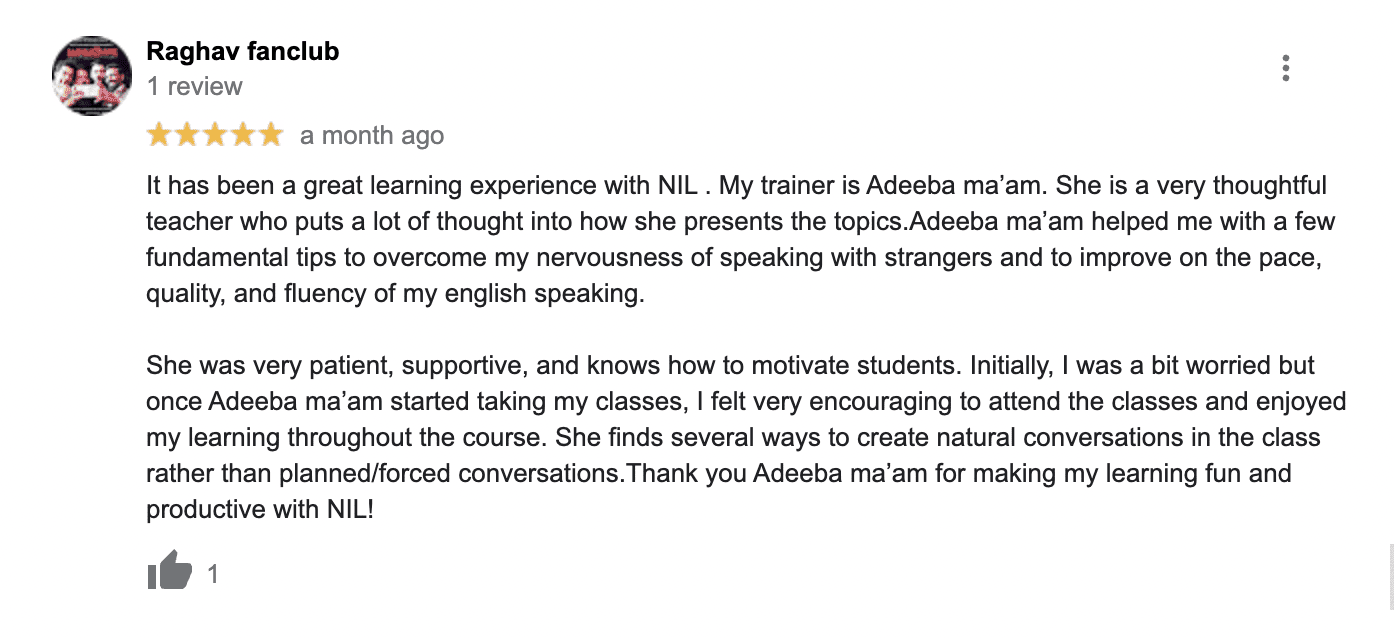Click the scrollbar at the right edge
The width and height of the screenshot is (1394, 638).
click(x=1390, y=575)
